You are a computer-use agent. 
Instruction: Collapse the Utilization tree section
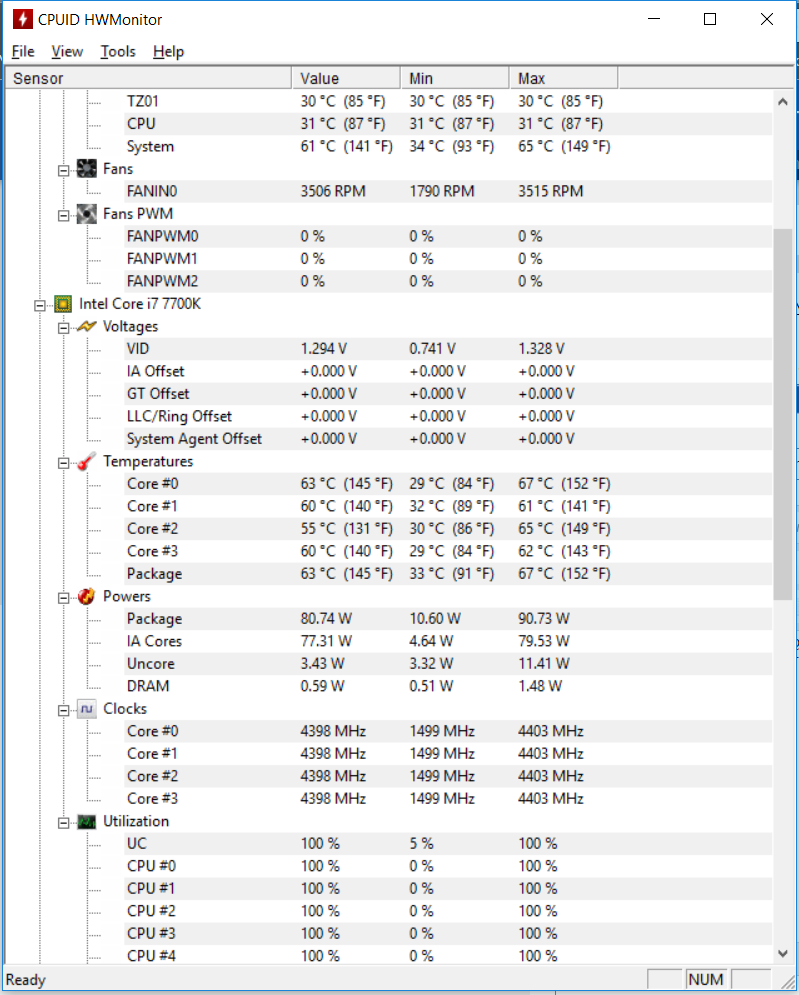(x=63, y=823)
